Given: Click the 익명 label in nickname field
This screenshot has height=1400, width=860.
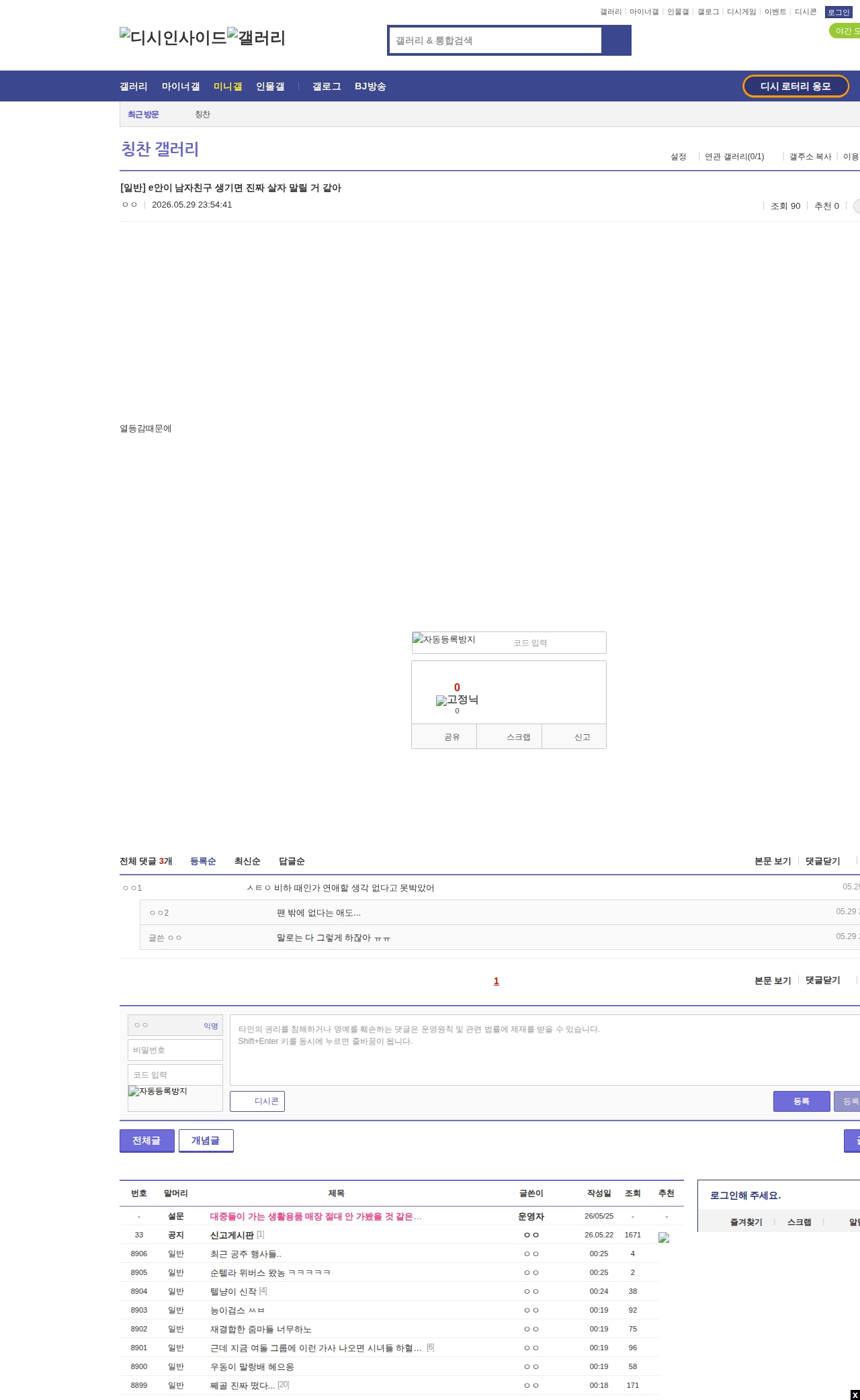Looking at the screenshot, I should point(211,1026).
